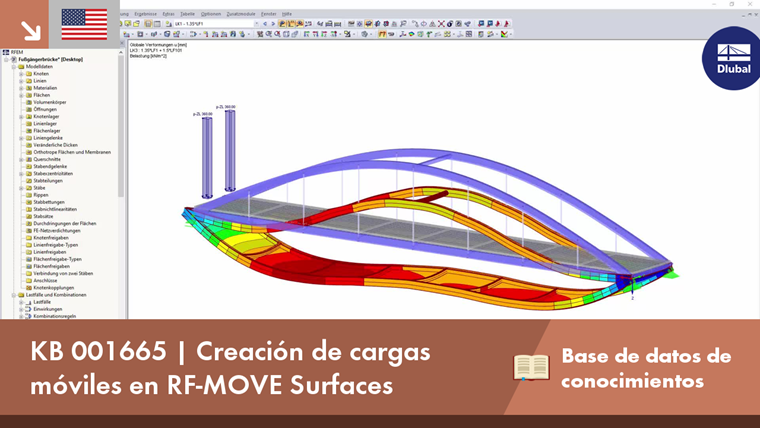The image size is (760, 428).
Task: Click the Lastfälle icon in tree
Action: click(x=29, y=302)
